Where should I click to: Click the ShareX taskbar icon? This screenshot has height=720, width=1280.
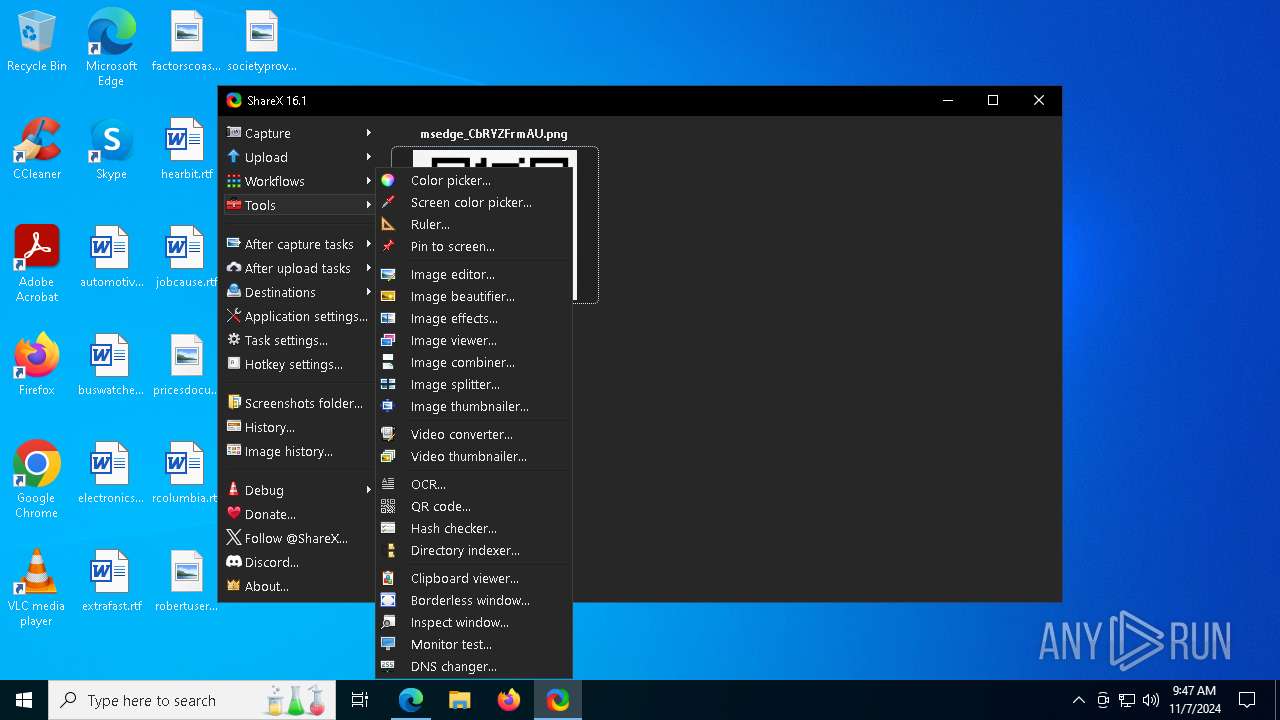tap(558, 700)
